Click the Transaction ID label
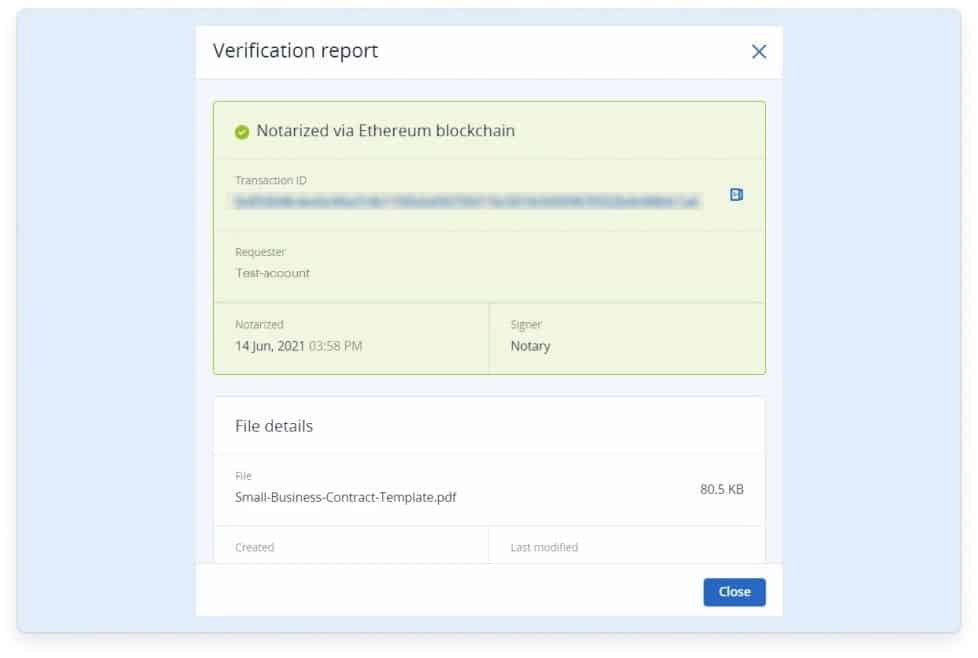The height and width of the screenshot is (658, 978). coord(270,180)
